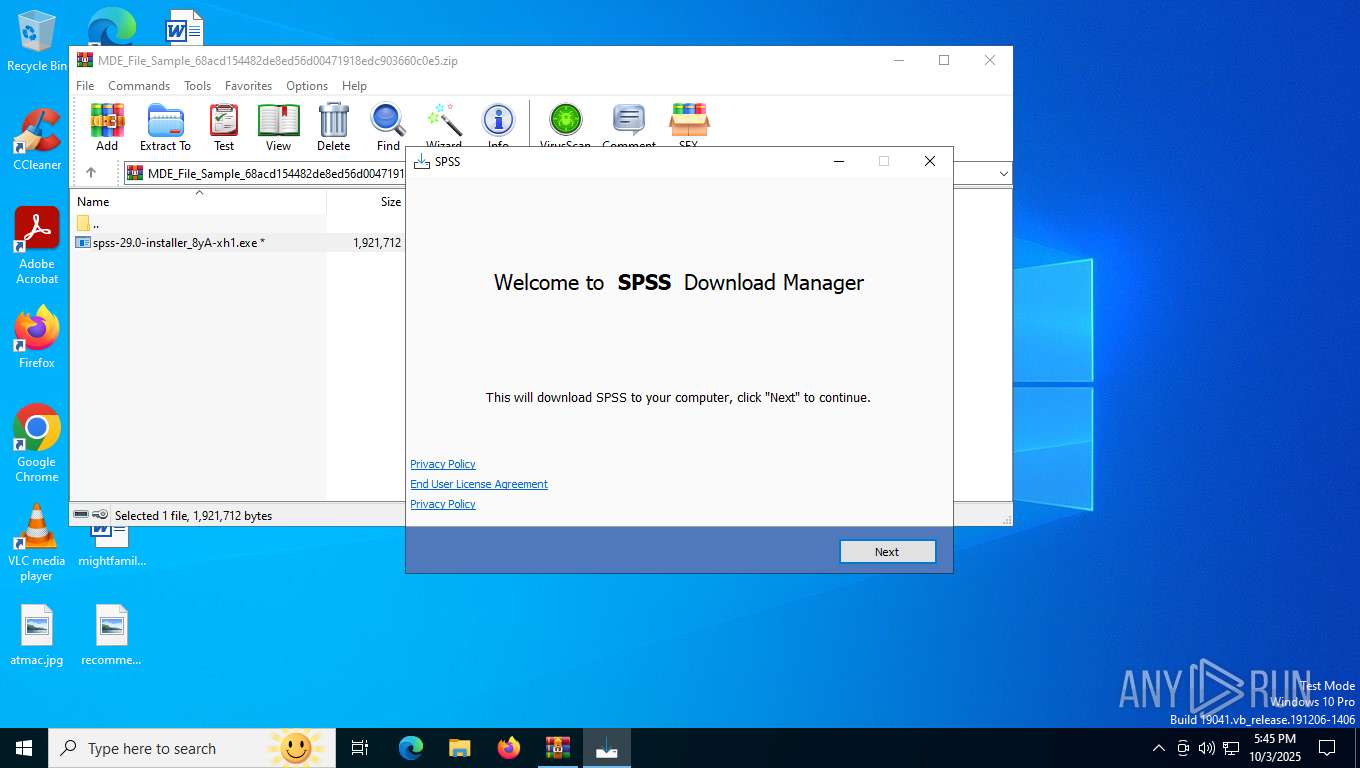The width and height of the screenshot is (1360, 768).
Task: Open Task View on the taskbar
Action: (x=360, y=748)
